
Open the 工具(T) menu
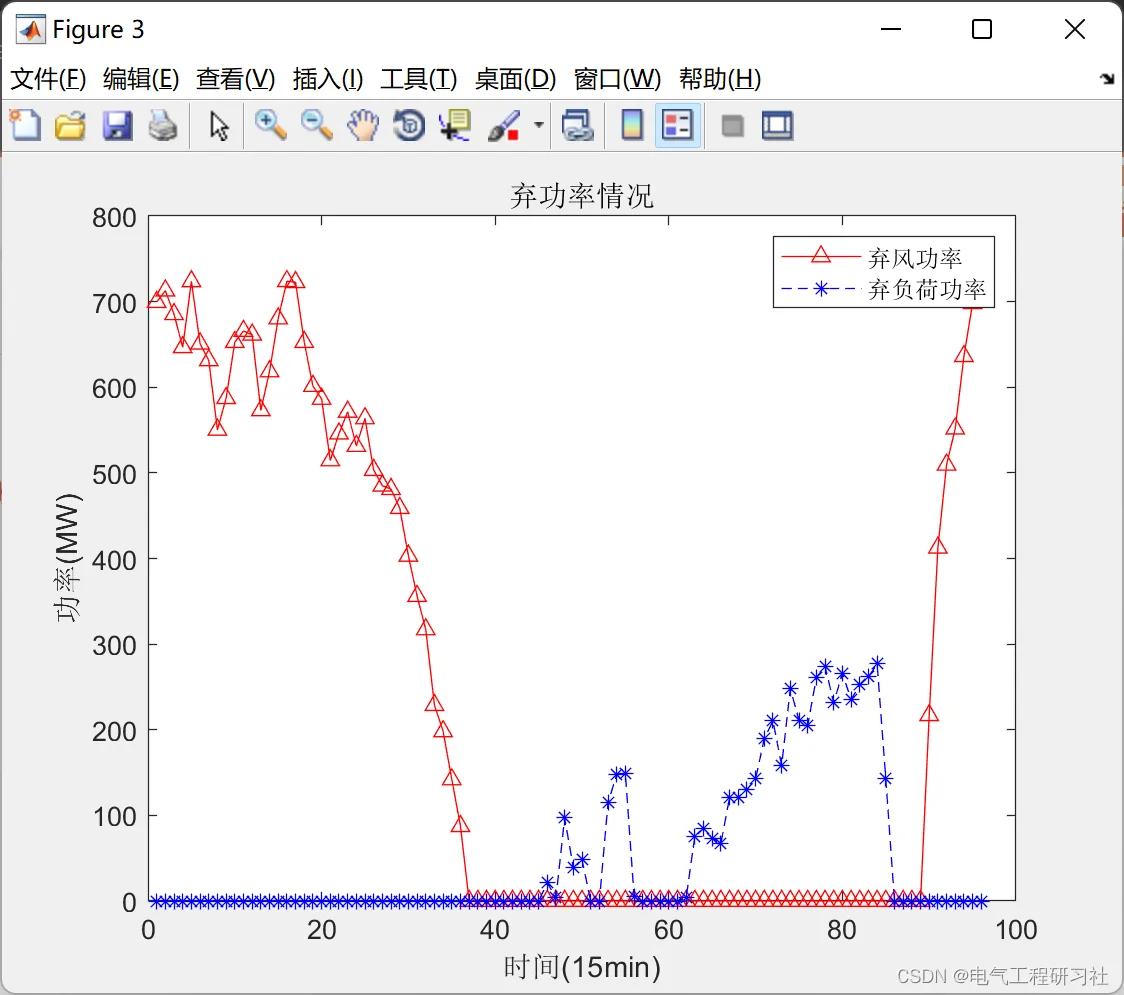pyautogui.click(x=419, y=79)
